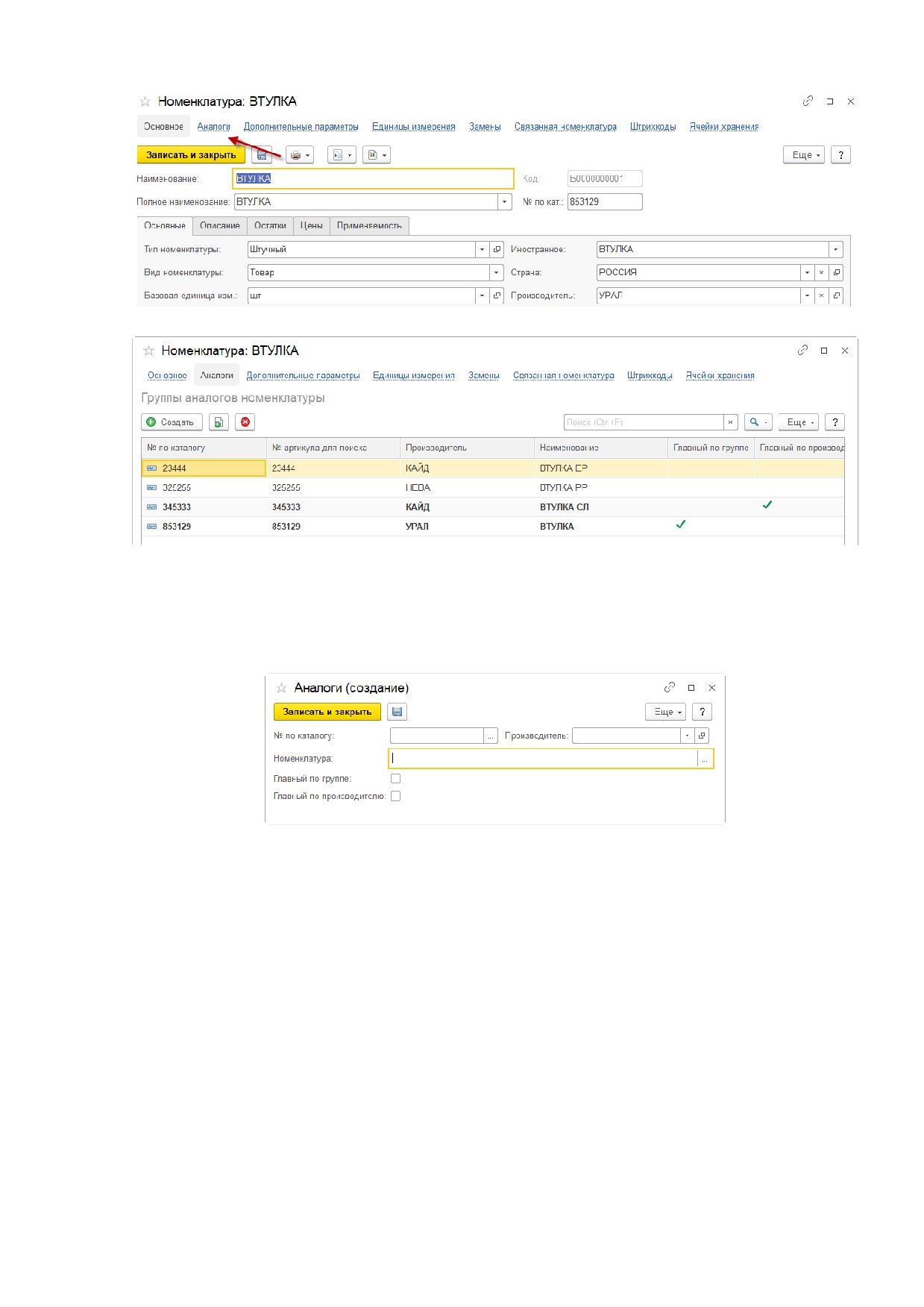Open 'Ячейки хранения' in the analog groups window

coord(720,376)
